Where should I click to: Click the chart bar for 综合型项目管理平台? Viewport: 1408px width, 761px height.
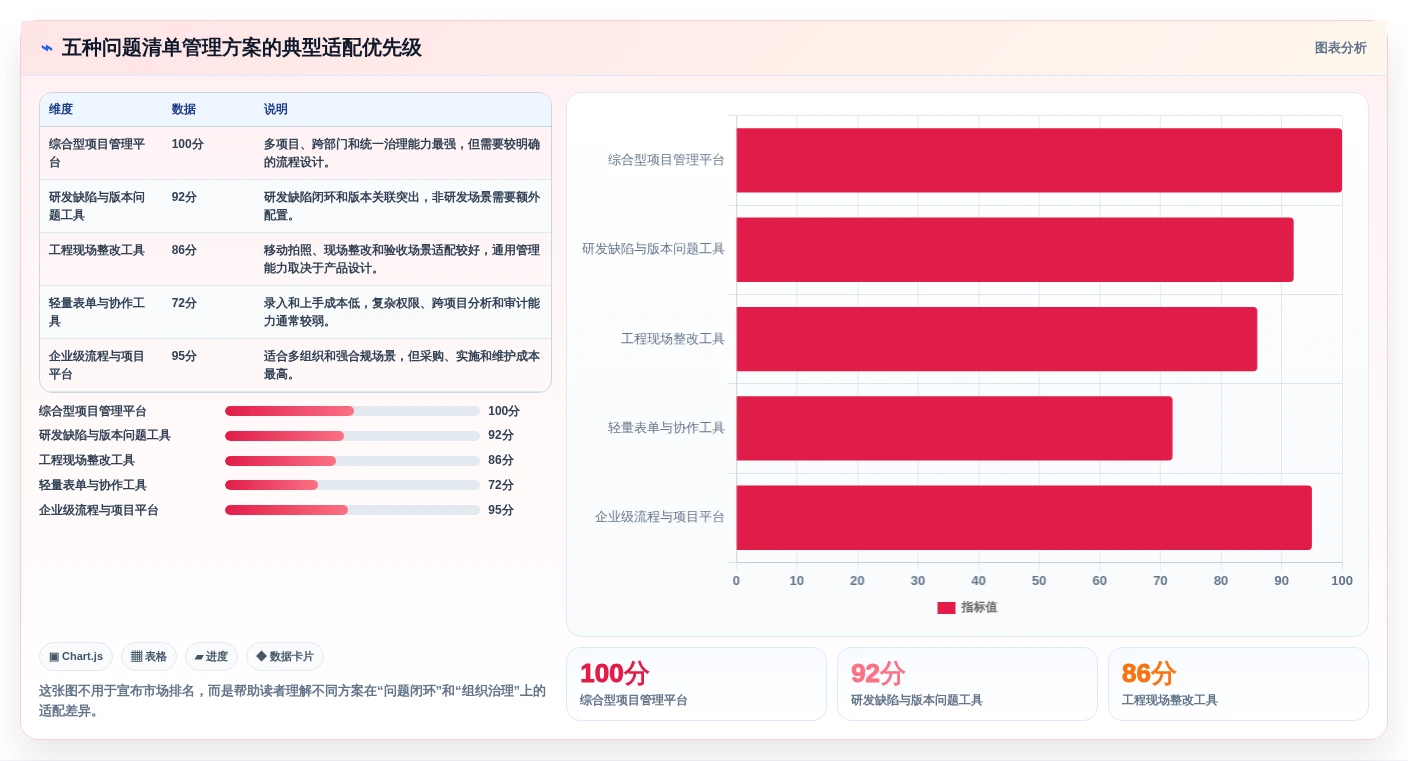pyautogui.click(x=1039, y=160)
